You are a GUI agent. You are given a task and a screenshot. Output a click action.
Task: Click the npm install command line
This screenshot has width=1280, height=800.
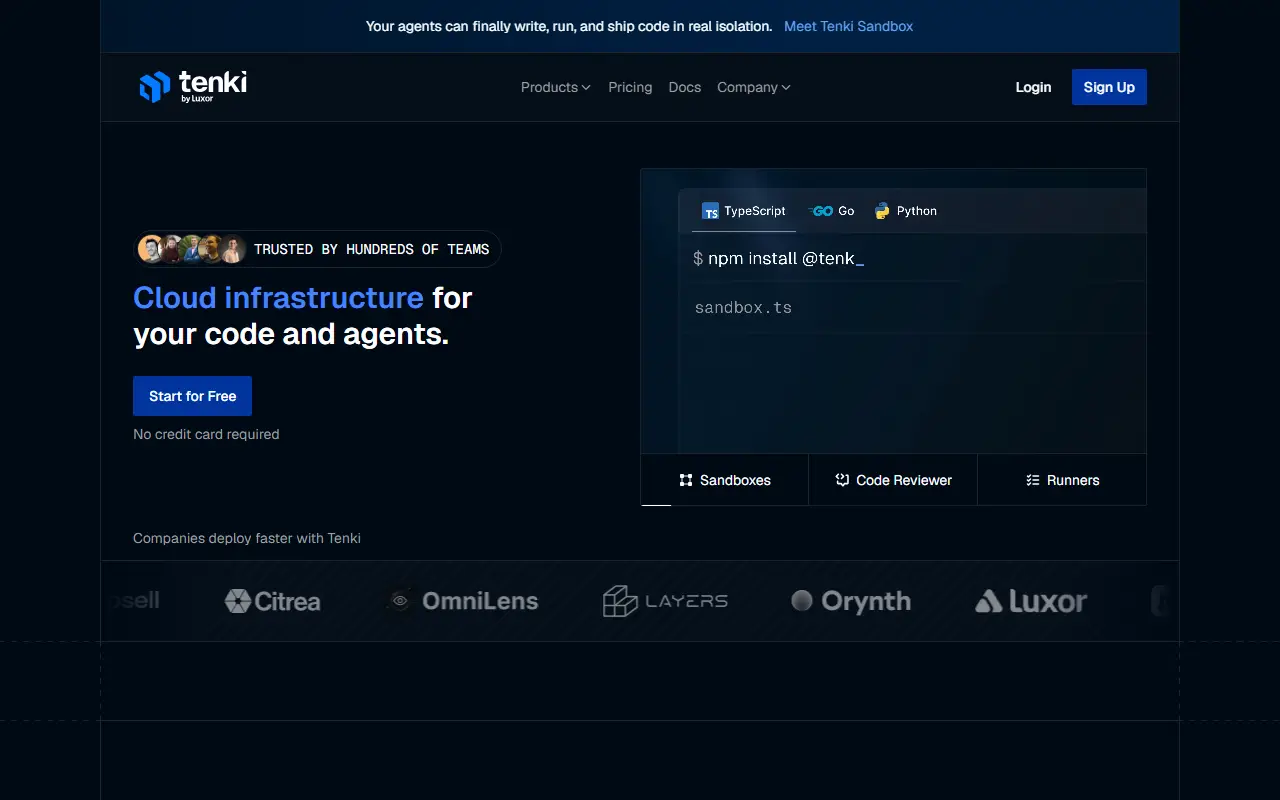click(x=778, y=258)
